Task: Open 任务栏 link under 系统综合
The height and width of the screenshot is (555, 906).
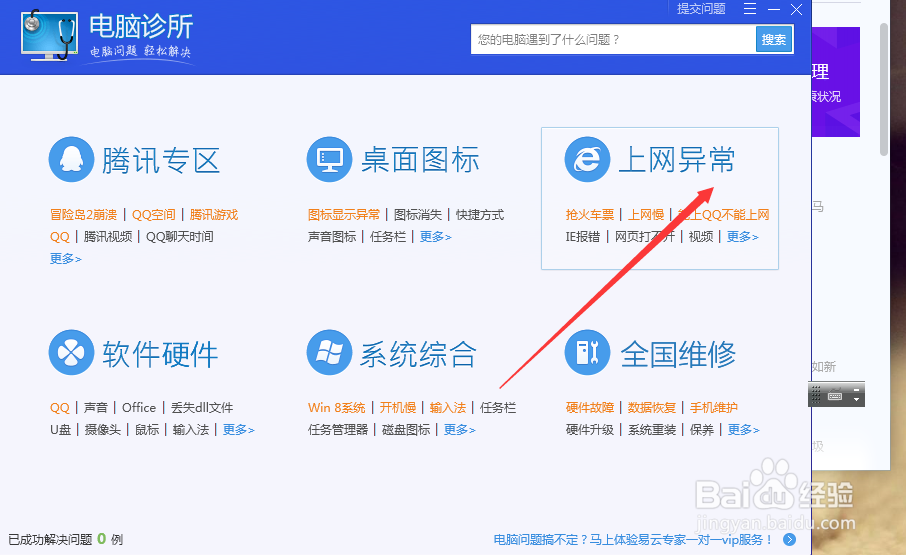Action: pos(498,408)
